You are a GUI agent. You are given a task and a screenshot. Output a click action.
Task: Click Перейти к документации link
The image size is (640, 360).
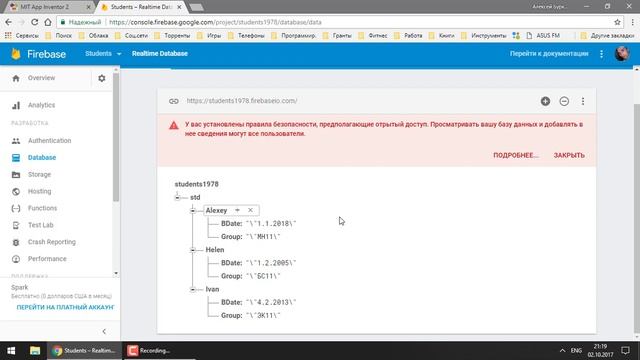pos(549,53)
